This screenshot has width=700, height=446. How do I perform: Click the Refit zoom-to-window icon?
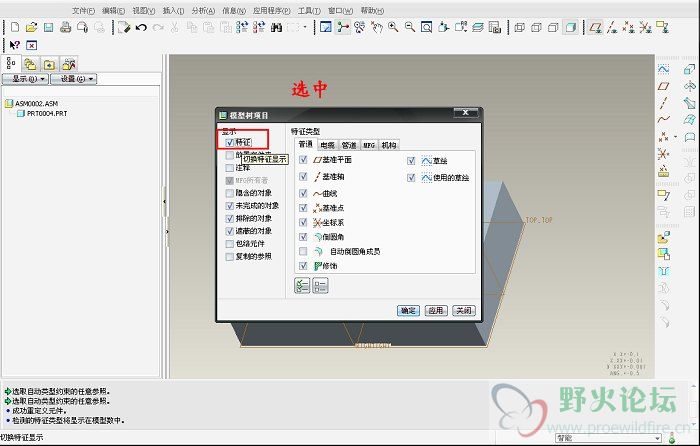pos(427,28)
